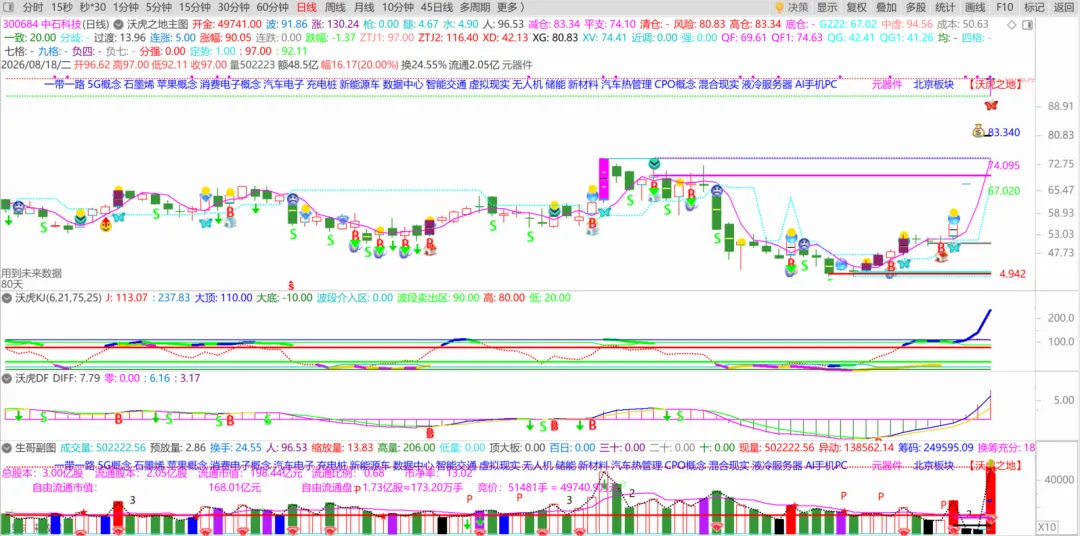Expand the 更多 periods menu
Screen dimensions: 1080x536
510,8
